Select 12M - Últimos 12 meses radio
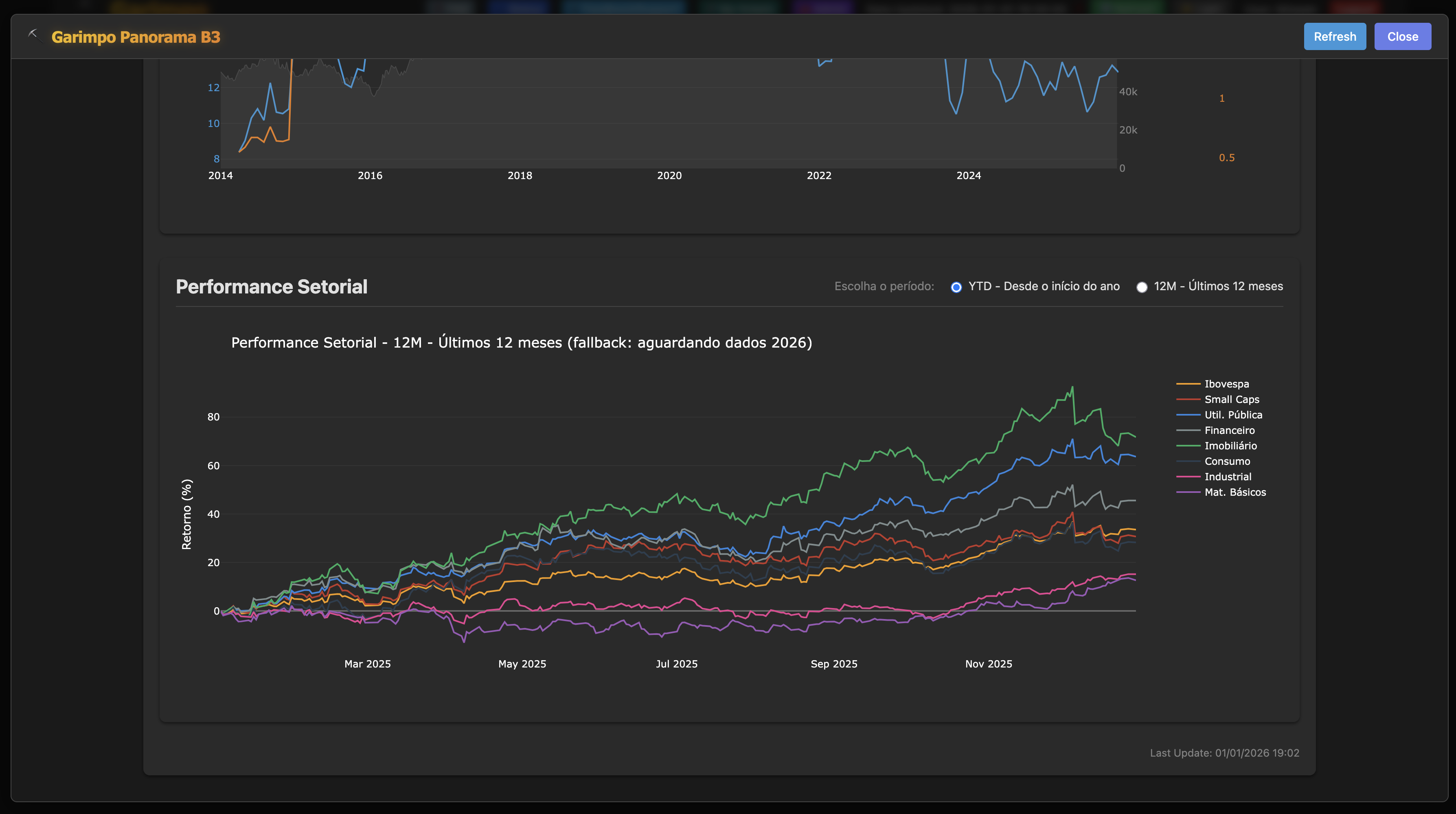The height and width of the screenshot is (814, 1456). (1142, 287)
